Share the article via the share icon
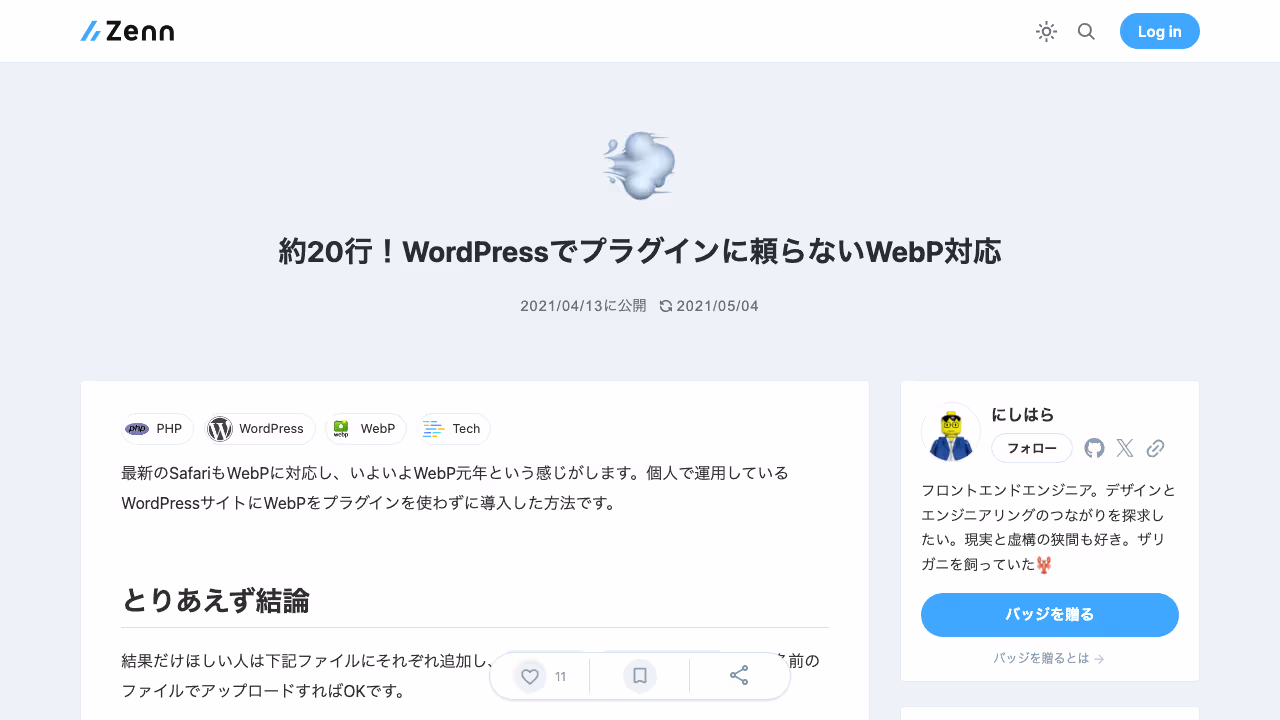1280x720 pixels. pyautogui.click(x=739, y=676)
